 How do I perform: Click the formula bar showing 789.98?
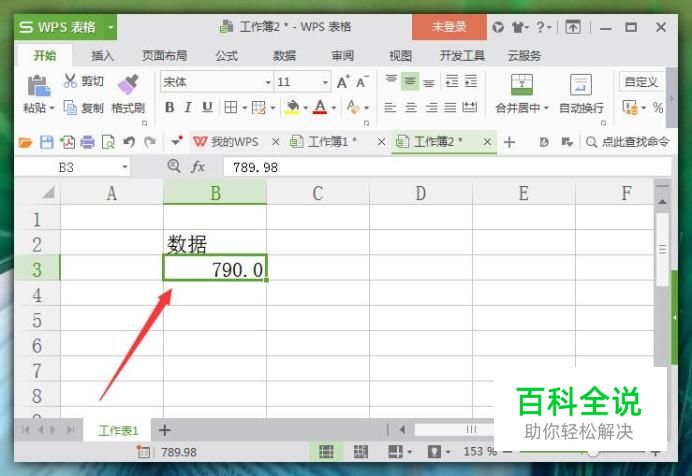click(447, 167)
